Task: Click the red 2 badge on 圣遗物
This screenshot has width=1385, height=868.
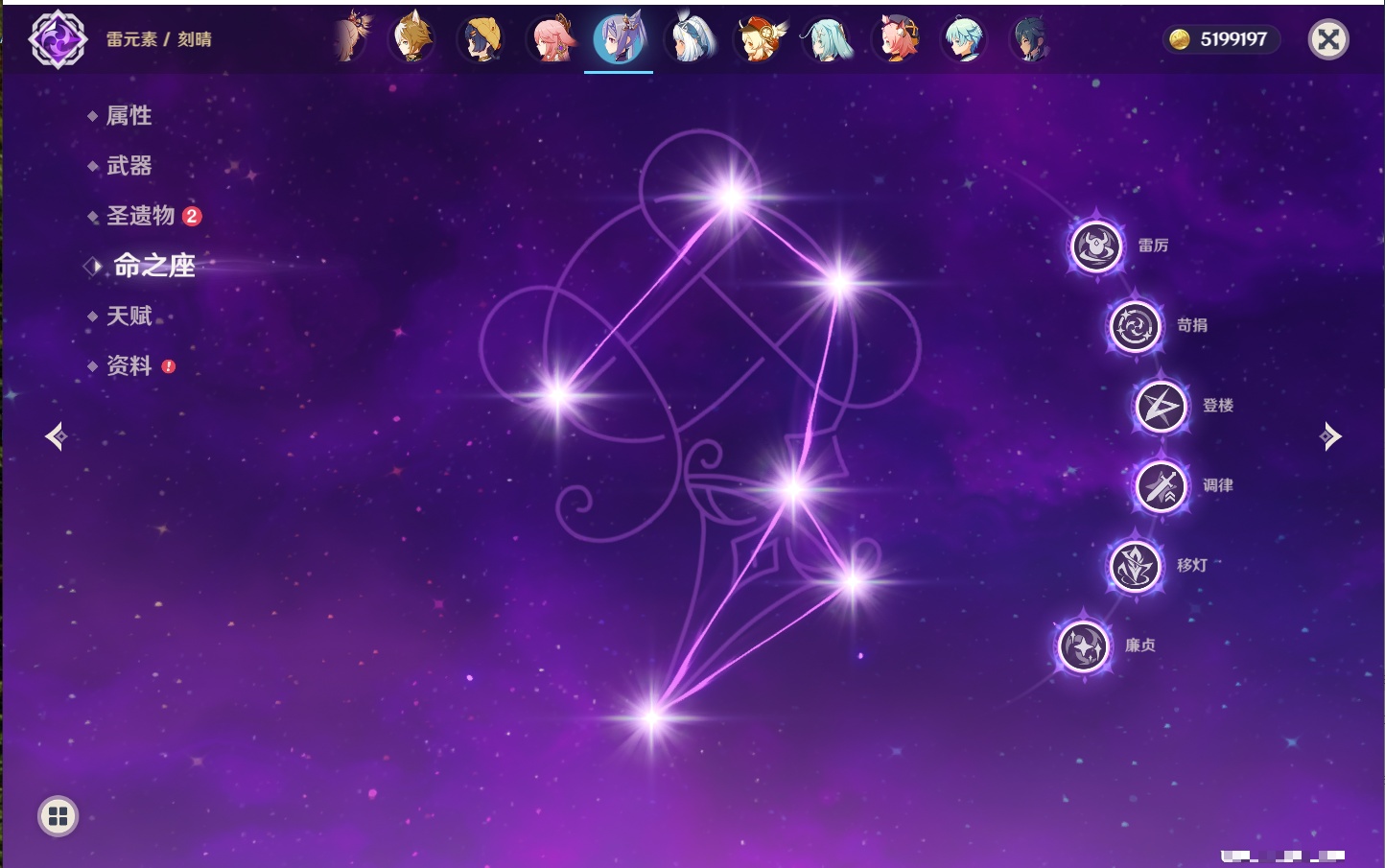Action: point(192,216)
